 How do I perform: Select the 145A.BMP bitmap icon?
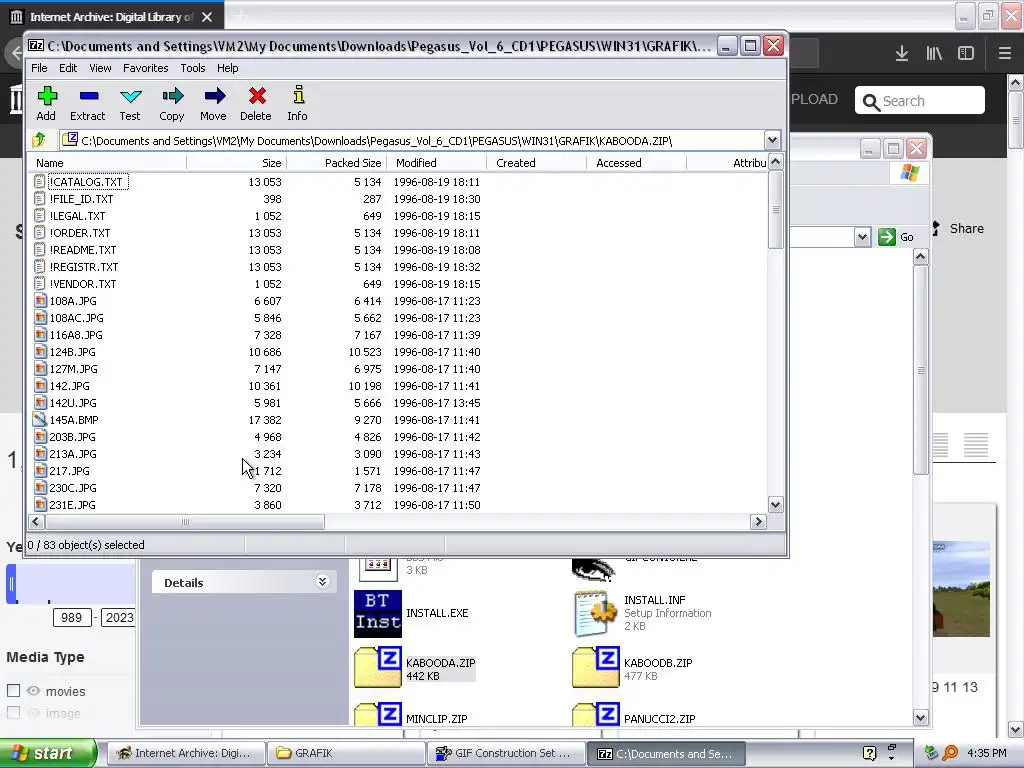click(40, 419)
